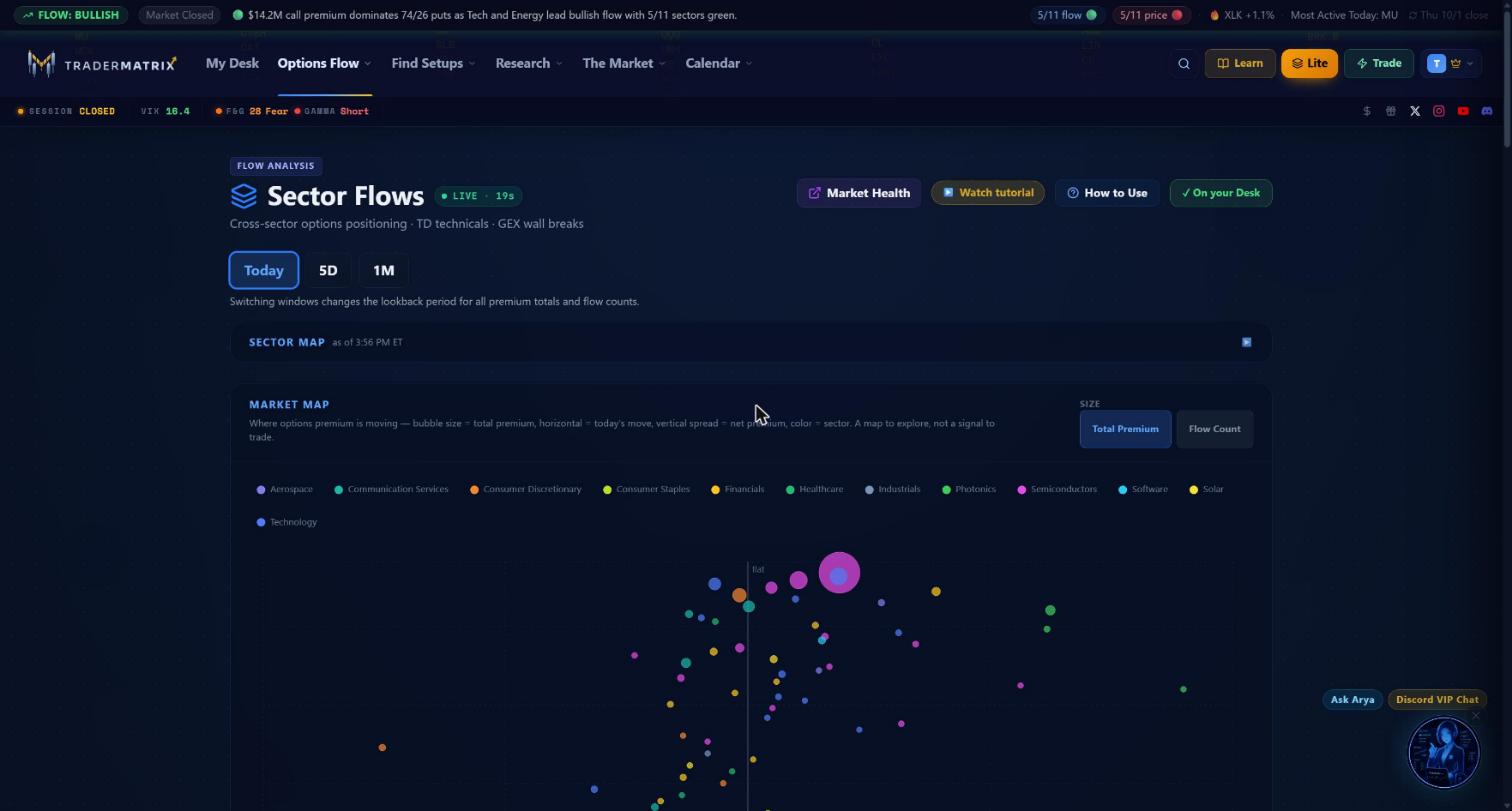The image size is (1512, 811).
Task: Click the 5/11 price pill
Action: [1151, 15]
